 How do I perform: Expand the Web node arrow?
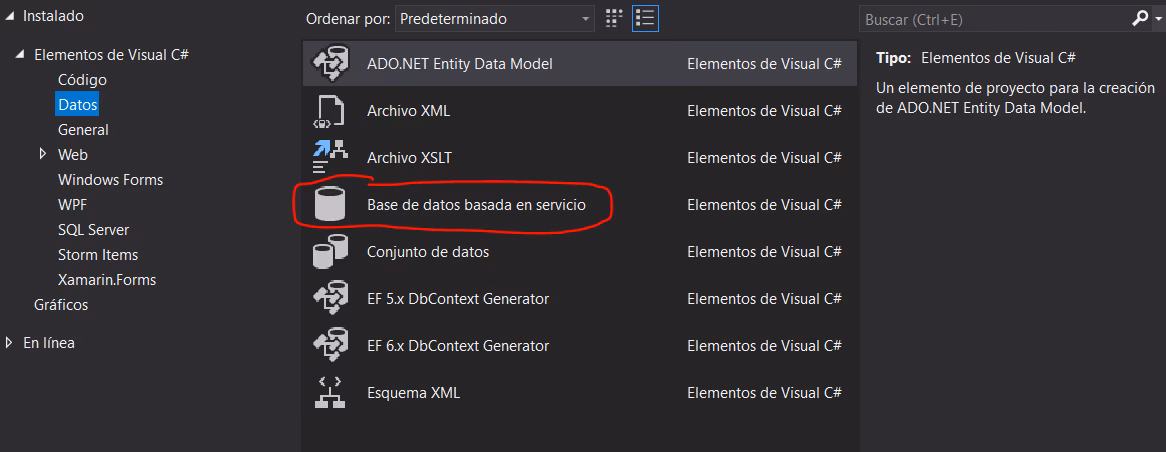pos(43,155)
